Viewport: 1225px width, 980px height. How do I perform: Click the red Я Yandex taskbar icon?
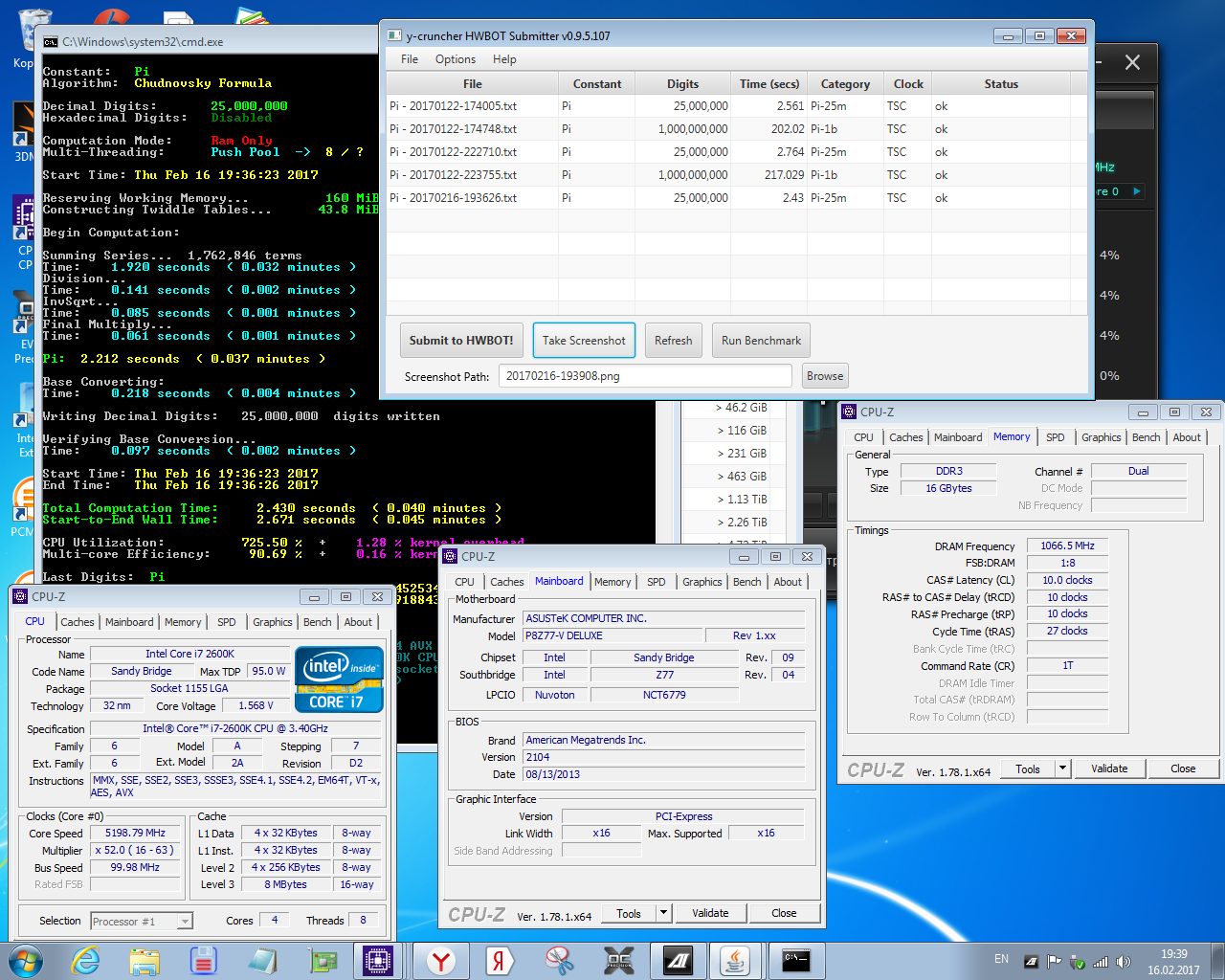[x=499, y=961]
